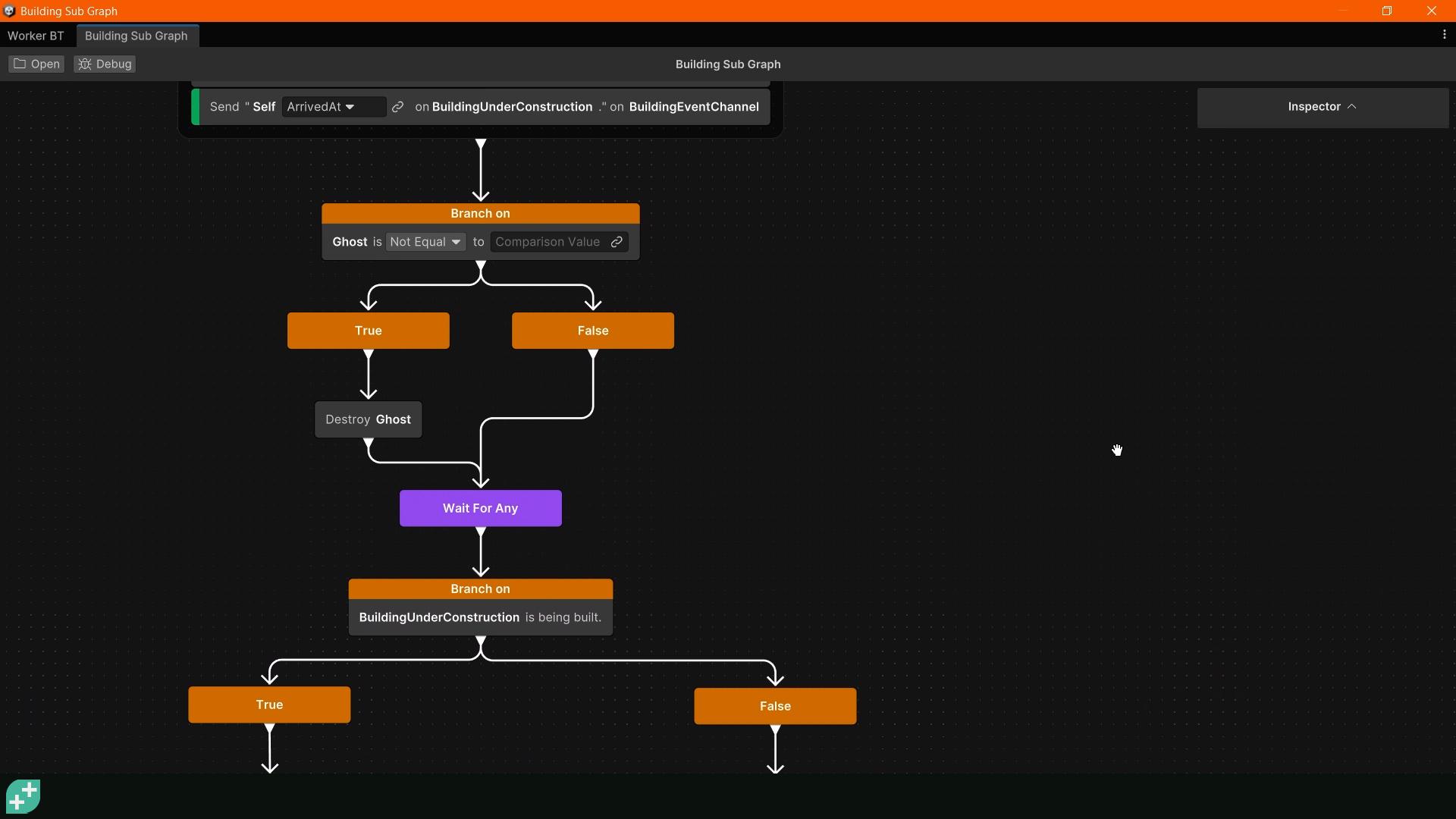Viewport: 1456px width, 819px height.
Task: Select the True branch under the Ghost check
Action: [x=368, y=330]
